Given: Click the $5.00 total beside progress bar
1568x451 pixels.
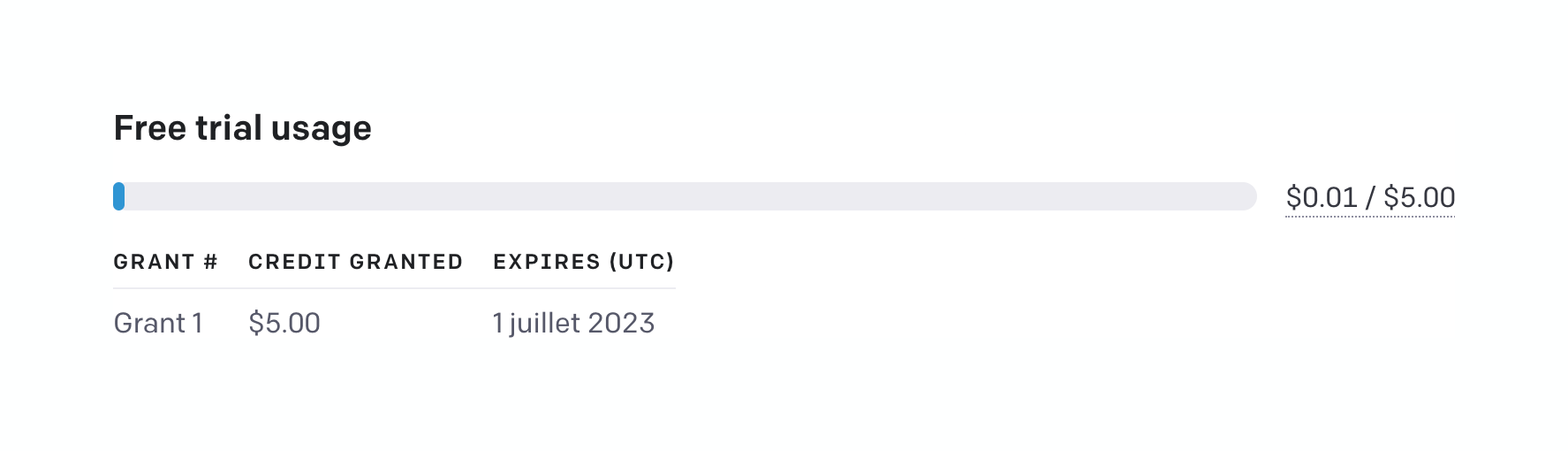Looking at the screenshot, I should point(1419,197).
